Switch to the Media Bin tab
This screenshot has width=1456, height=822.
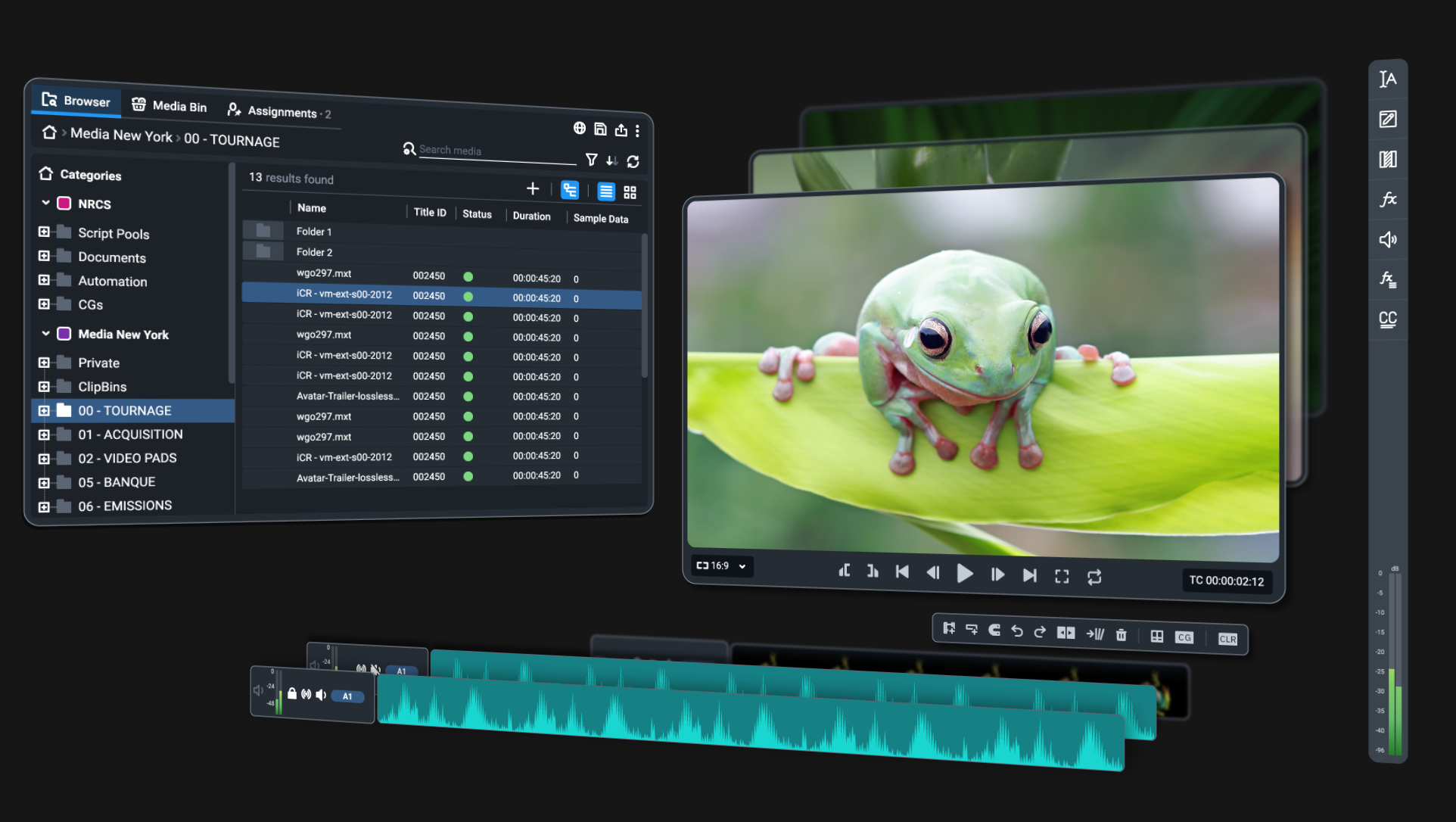170,106
